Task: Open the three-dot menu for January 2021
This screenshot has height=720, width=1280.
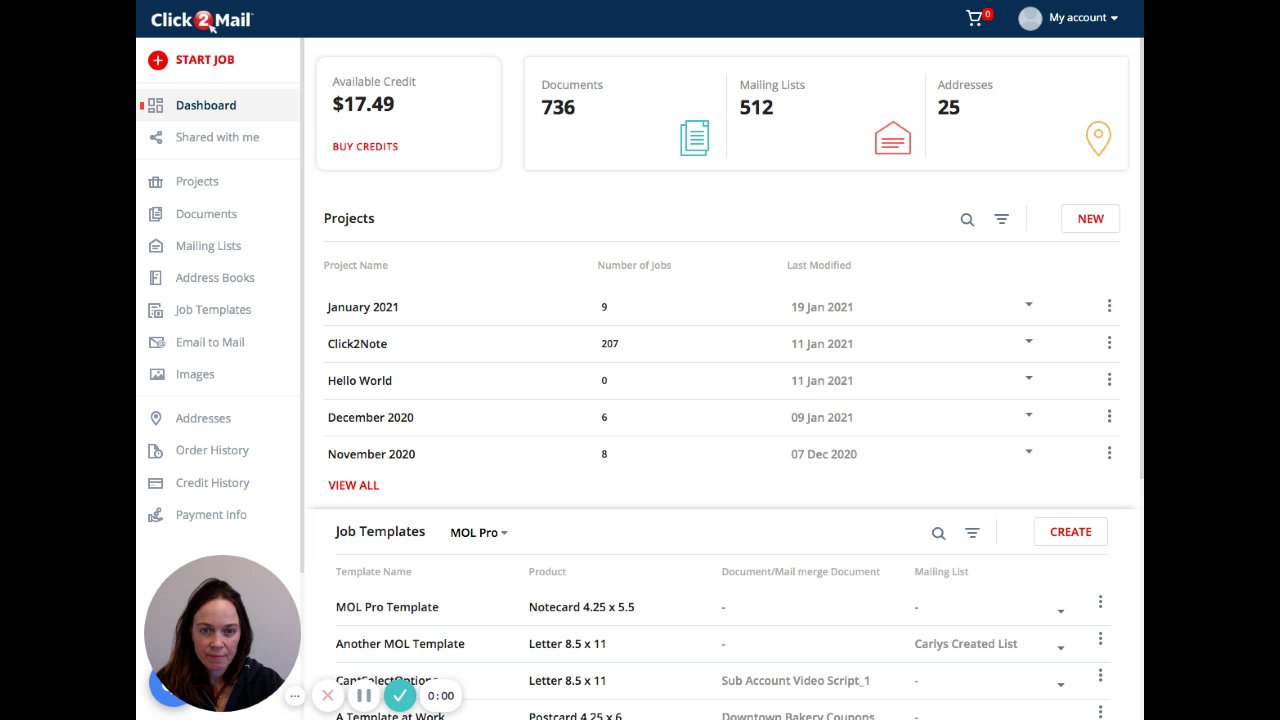Action: [1109, 306]
